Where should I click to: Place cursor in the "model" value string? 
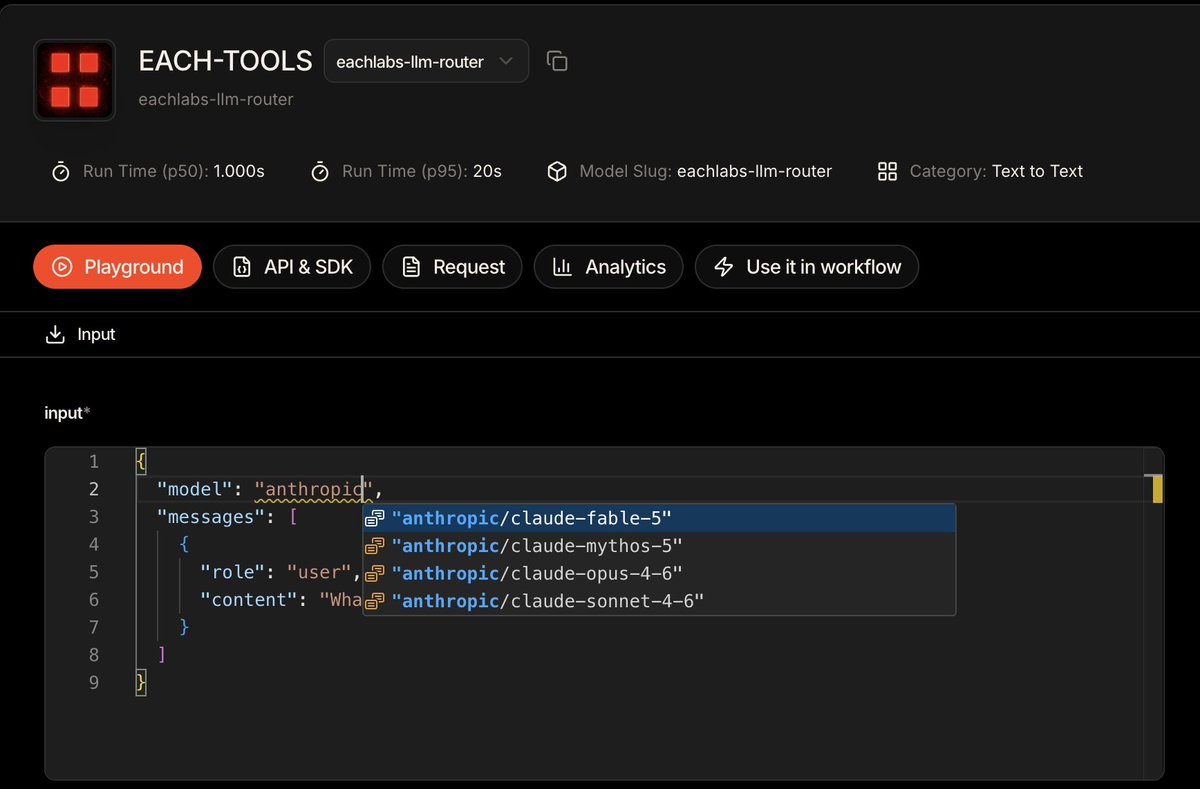(314, 489)
